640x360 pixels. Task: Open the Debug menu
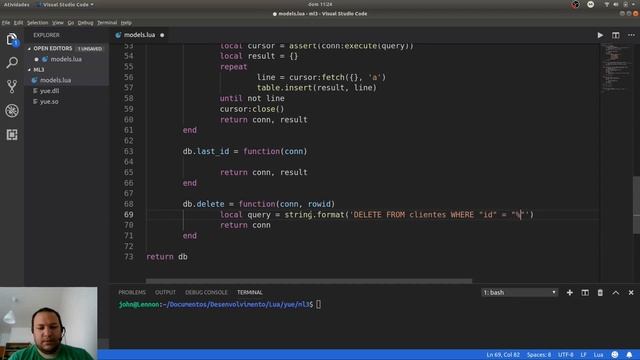(x=85, y=23)
